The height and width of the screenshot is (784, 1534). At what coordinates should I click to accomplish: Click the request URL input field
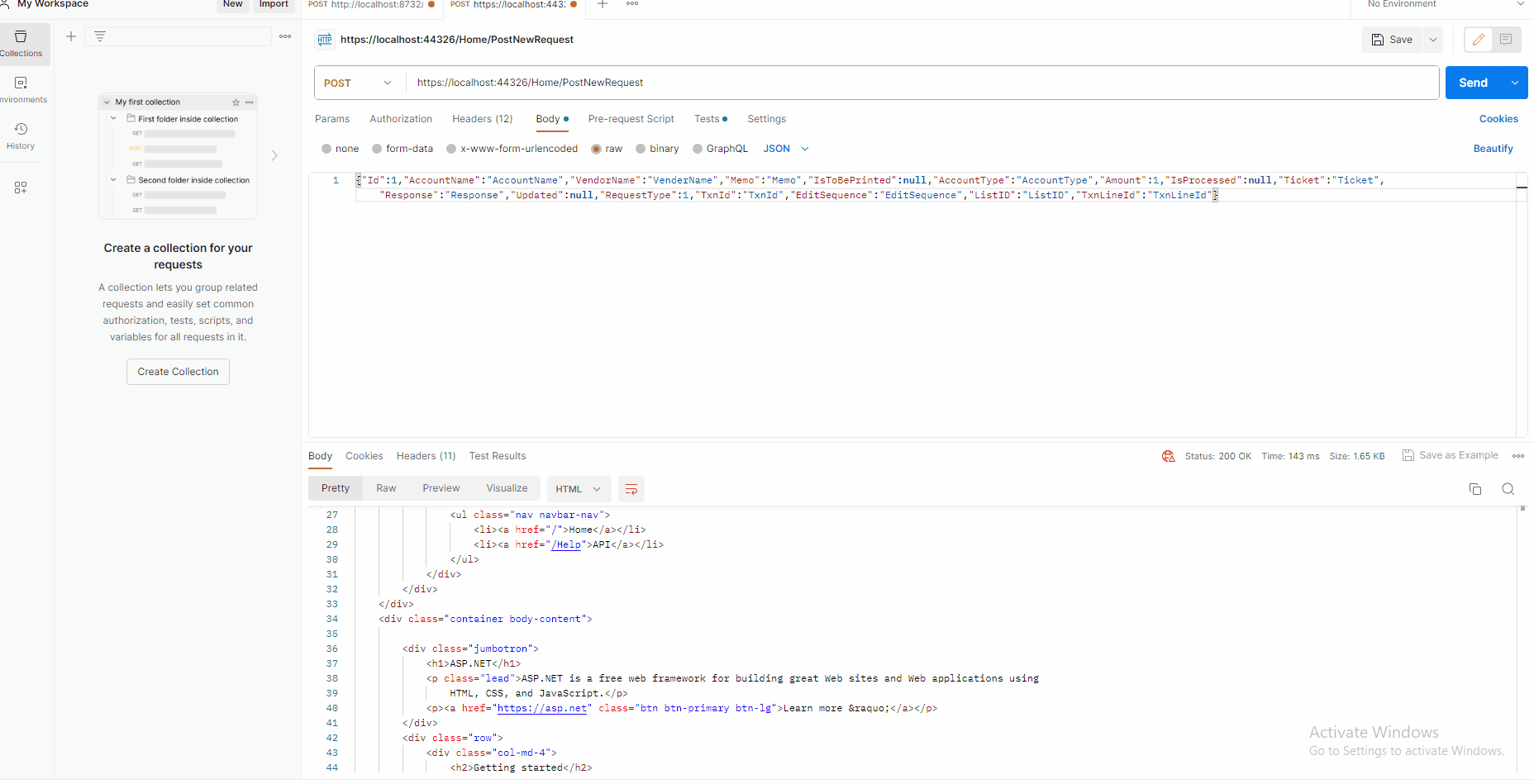click(x=922, y=83)
